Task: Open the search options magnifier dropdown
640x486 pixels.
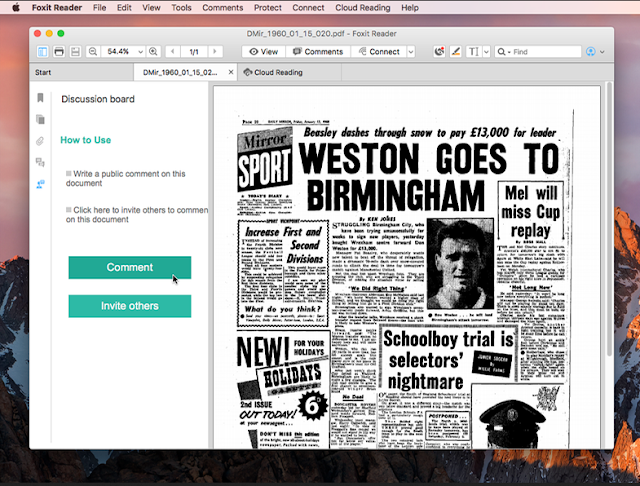Action: point(504,52)
